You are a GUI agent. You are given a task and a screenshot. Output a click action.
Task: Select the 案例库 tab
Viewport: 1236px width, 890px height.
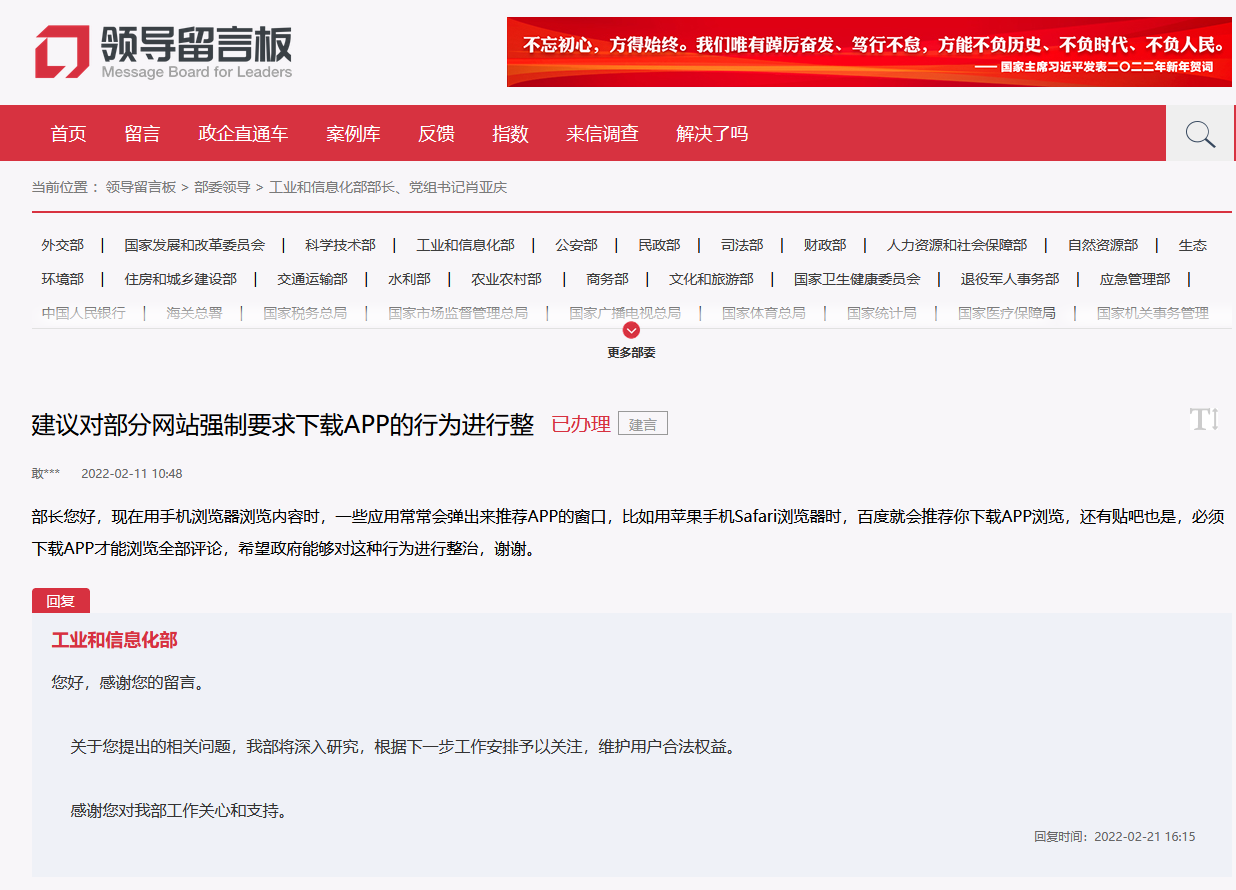(x=353, y=133)
